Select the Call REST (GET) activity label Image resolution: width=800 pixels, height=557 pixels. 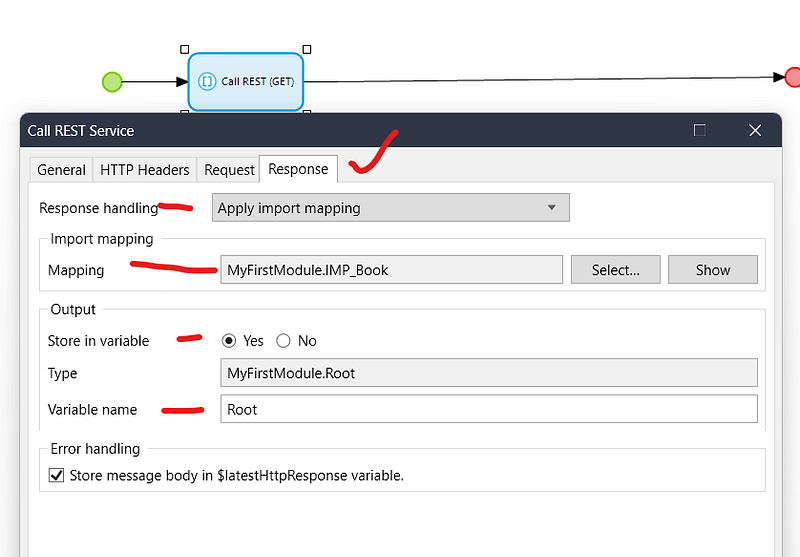[x=258, y=81]
